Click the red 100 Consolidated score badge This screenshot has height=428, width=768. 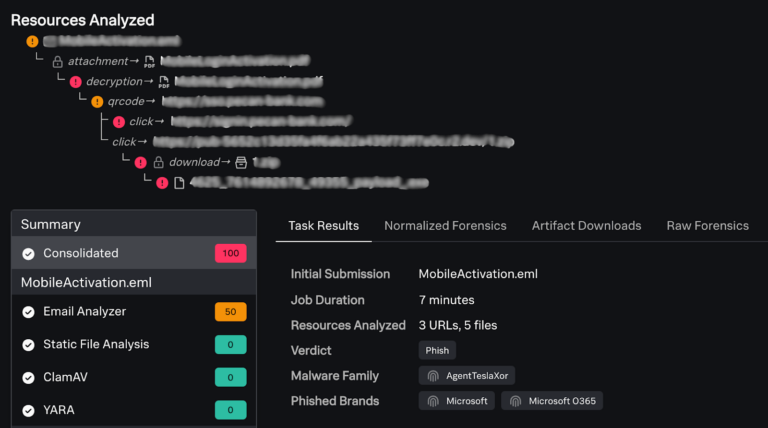231,253
